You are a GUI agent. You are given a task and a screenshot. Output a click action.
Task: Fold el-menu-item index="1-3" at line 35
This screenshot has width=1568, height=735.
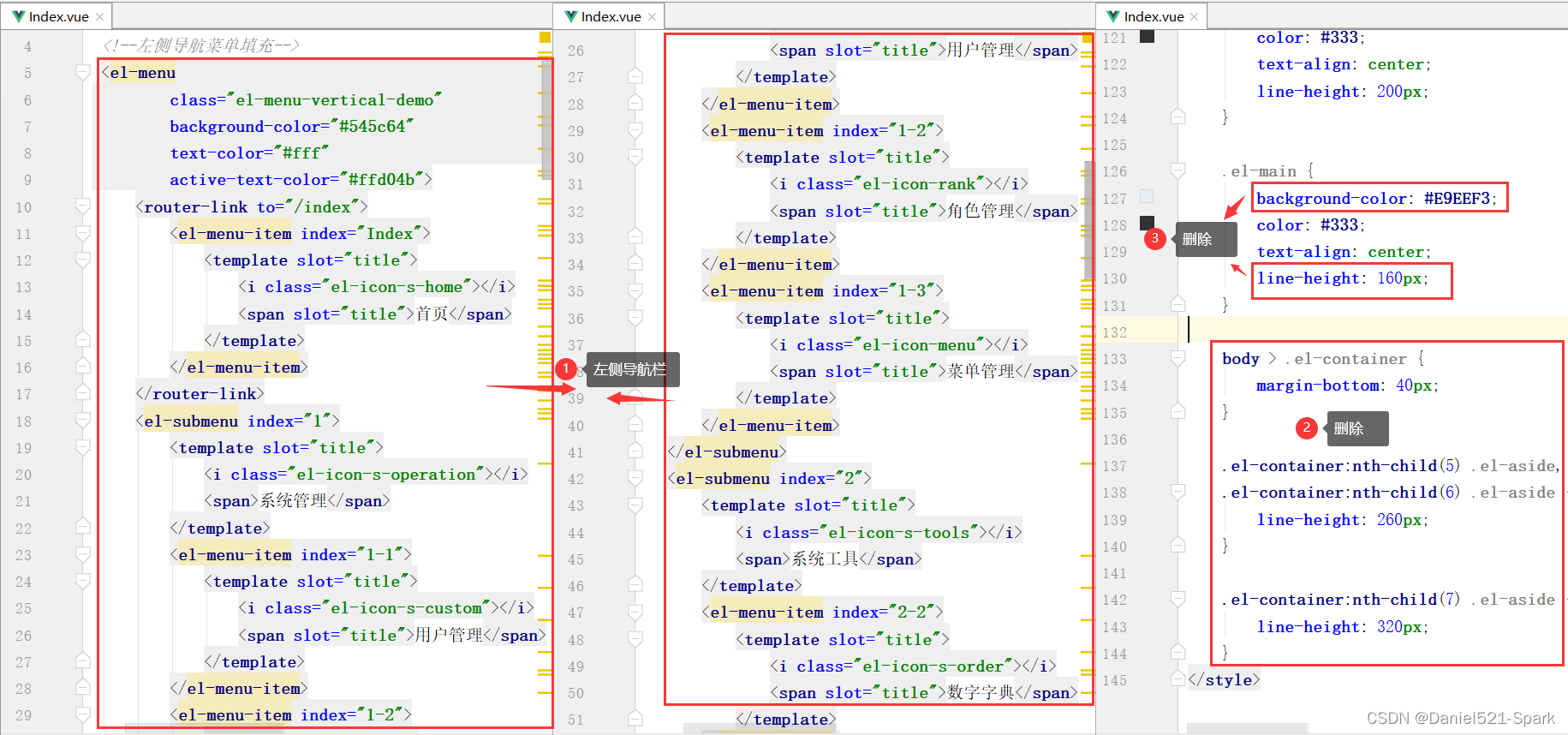635,290
